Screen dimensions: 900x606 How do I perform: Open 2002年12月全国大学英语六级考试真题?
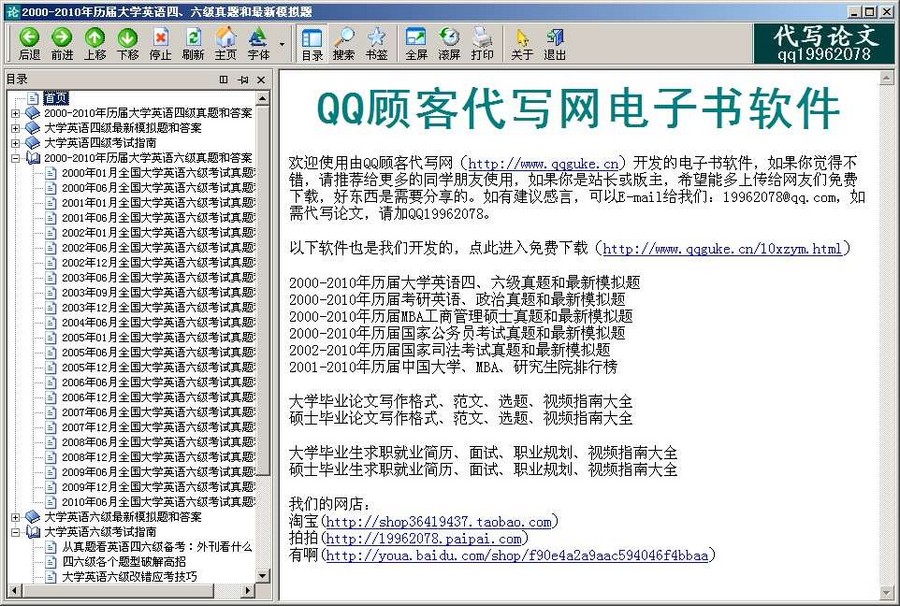[158, 262]
